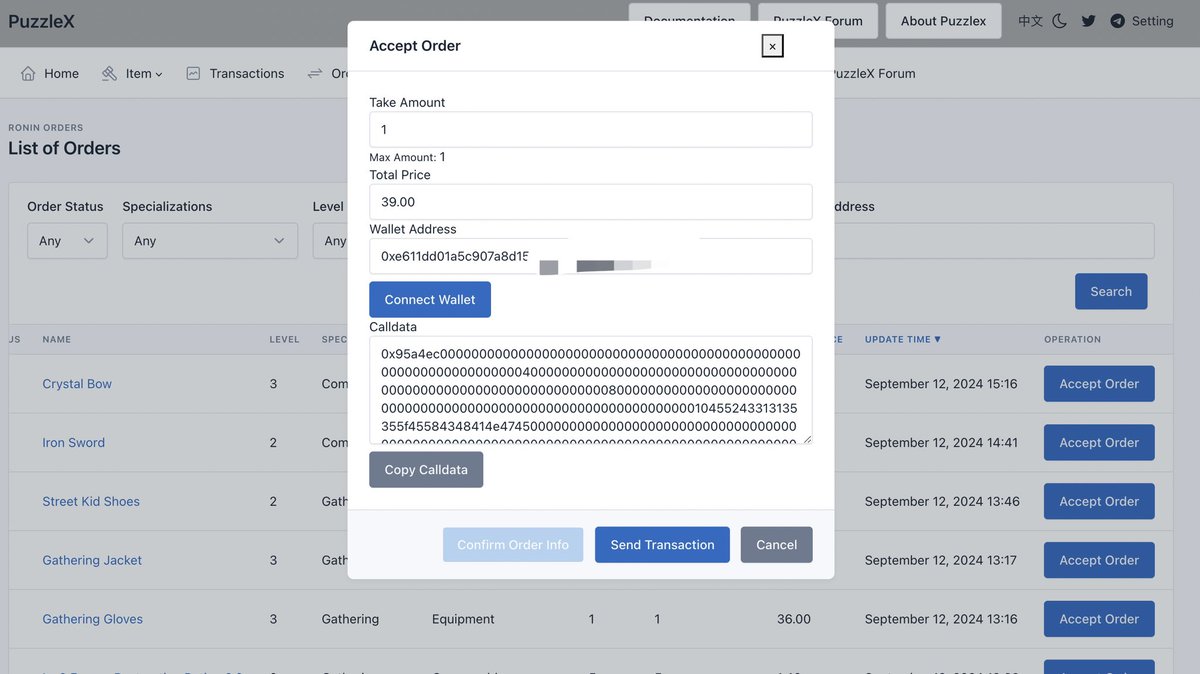Viewport: 1200px width, 674px height.
Task: Open the Telegram channel icon
Action: click(x=1117, y=20)
